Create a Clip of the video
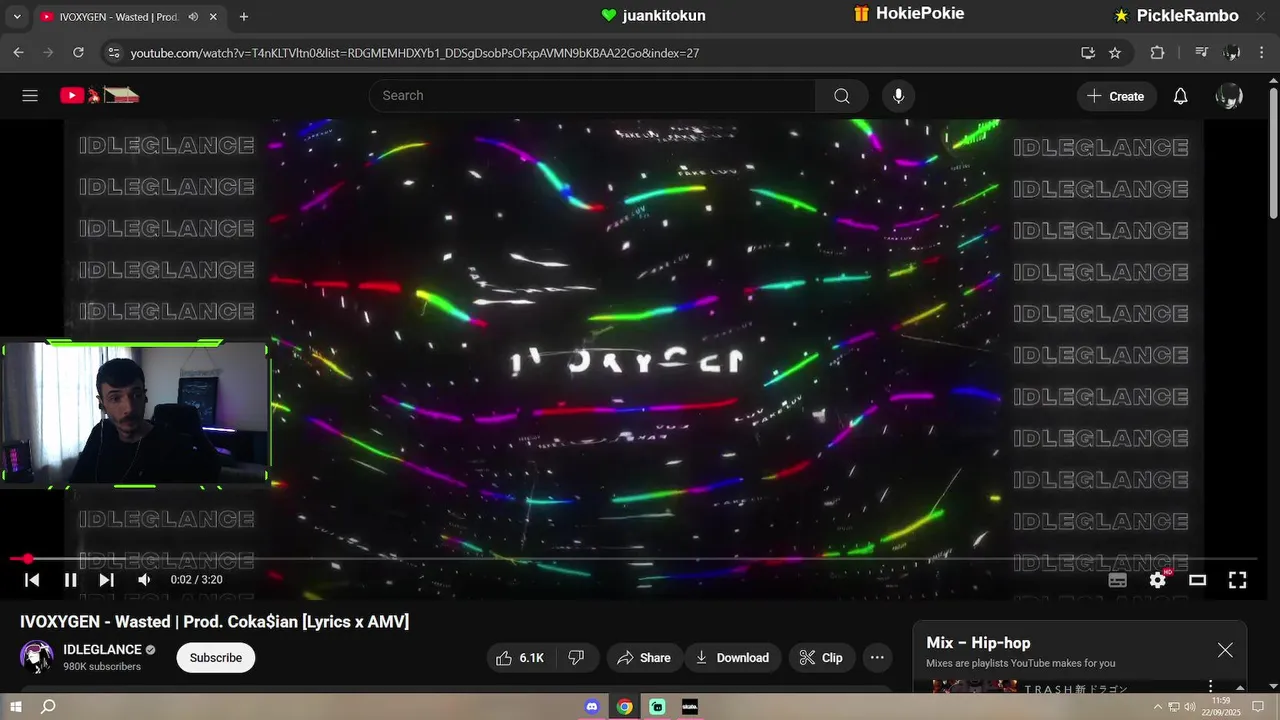Viewport: 1280px width, 720px height. [x=821, y=658]
